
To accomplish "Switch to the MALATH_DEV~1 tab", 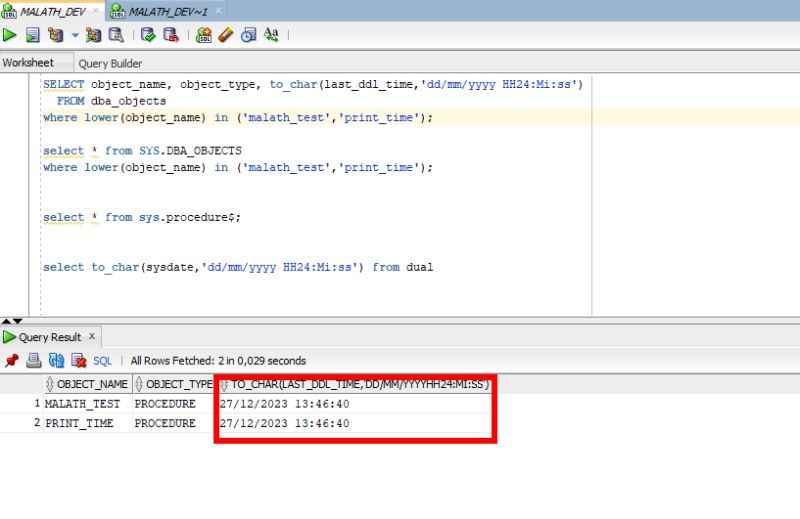I will [167, 11].
